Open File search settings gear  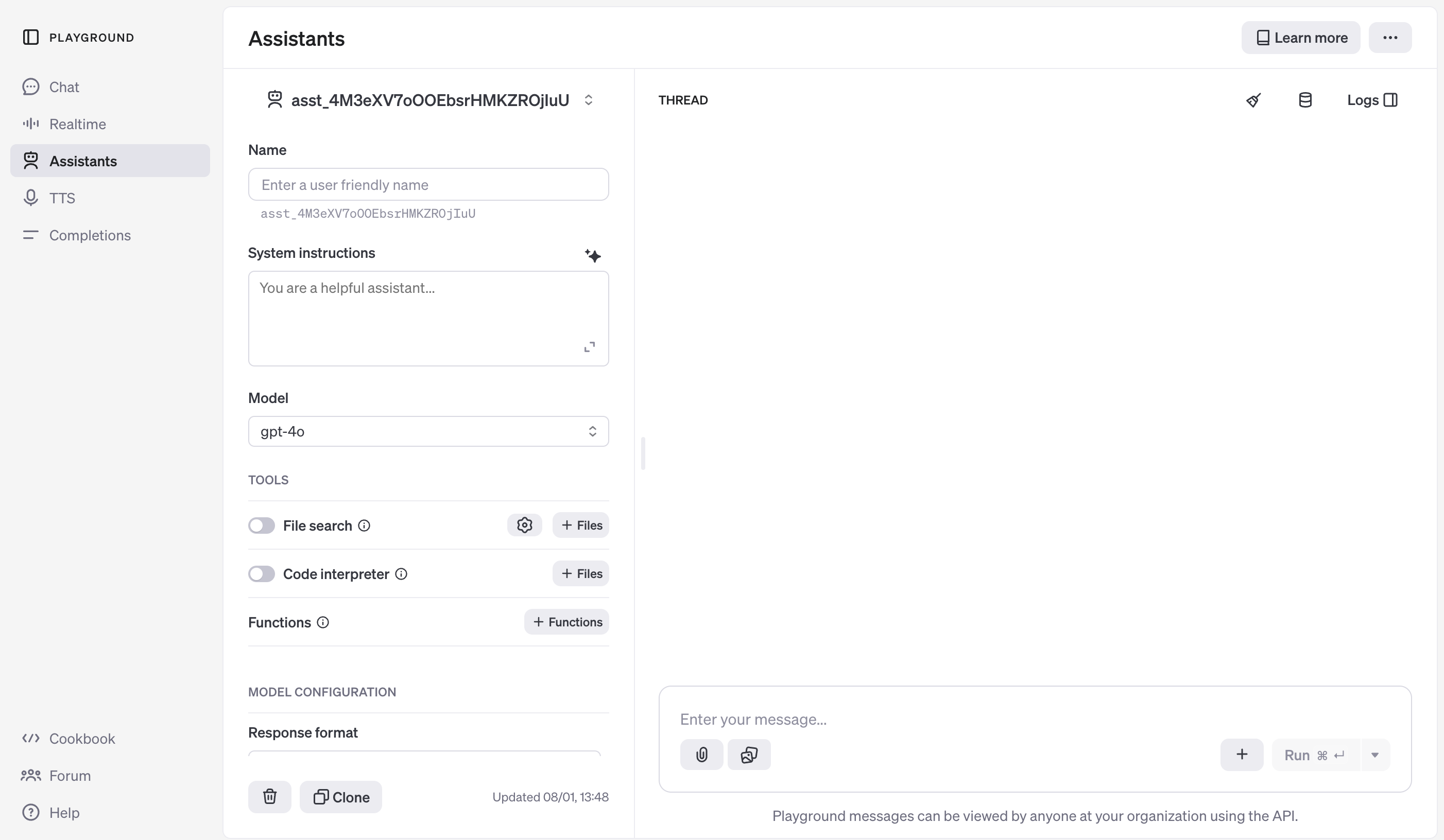pyautogui.click(x=524, y=525)
